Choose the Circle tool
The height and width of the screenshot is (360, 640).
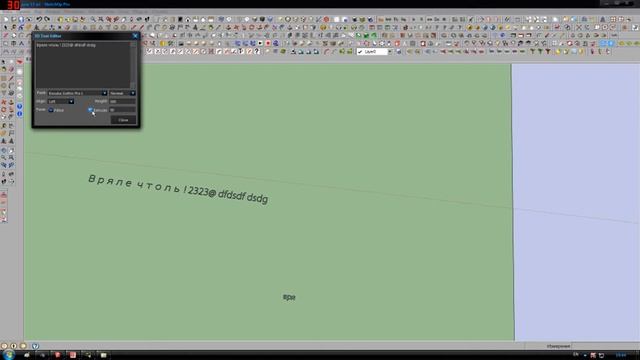coord(4,85)
